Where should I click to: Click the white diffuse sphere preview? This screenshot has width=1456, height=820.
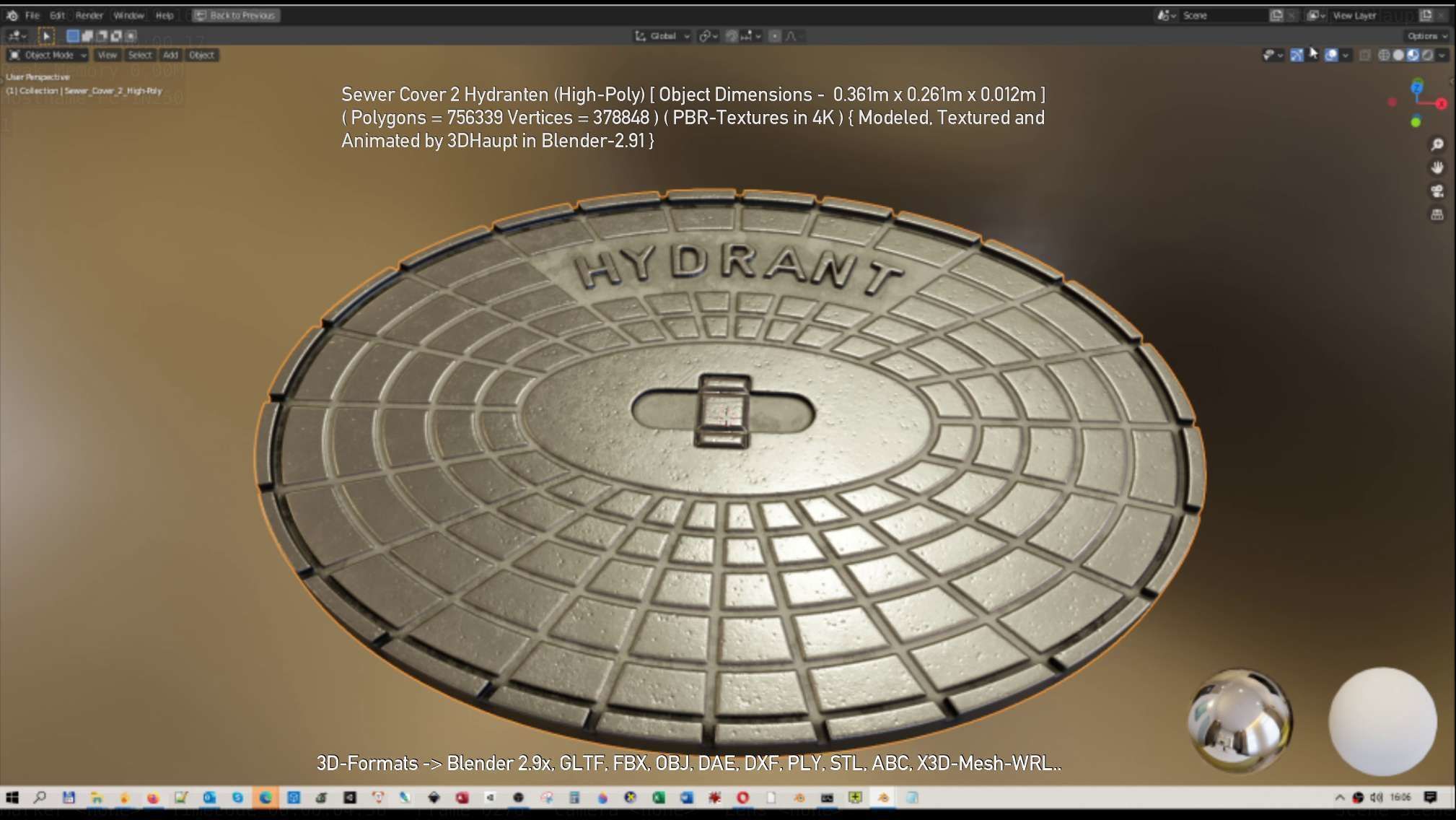click(x=1382, y=722)
